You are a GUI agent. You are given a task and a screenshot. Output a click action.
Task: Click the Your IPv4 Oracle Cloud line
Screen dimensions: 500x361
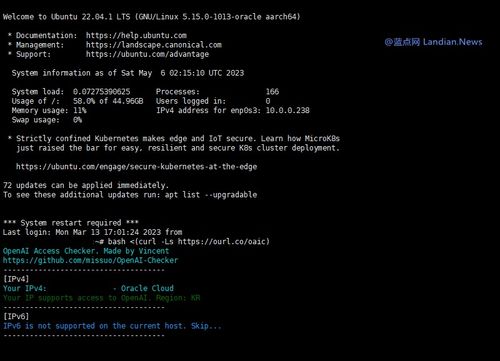pyautogui.click(x=88, y=288)
